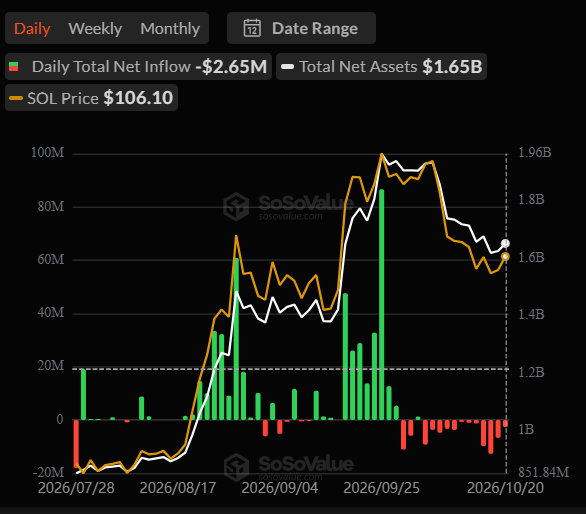This screenshot has width=586, height=514.
Task: Click the red-green Daily Total Net Inflow swatch
Action: [x=13, y=67]
